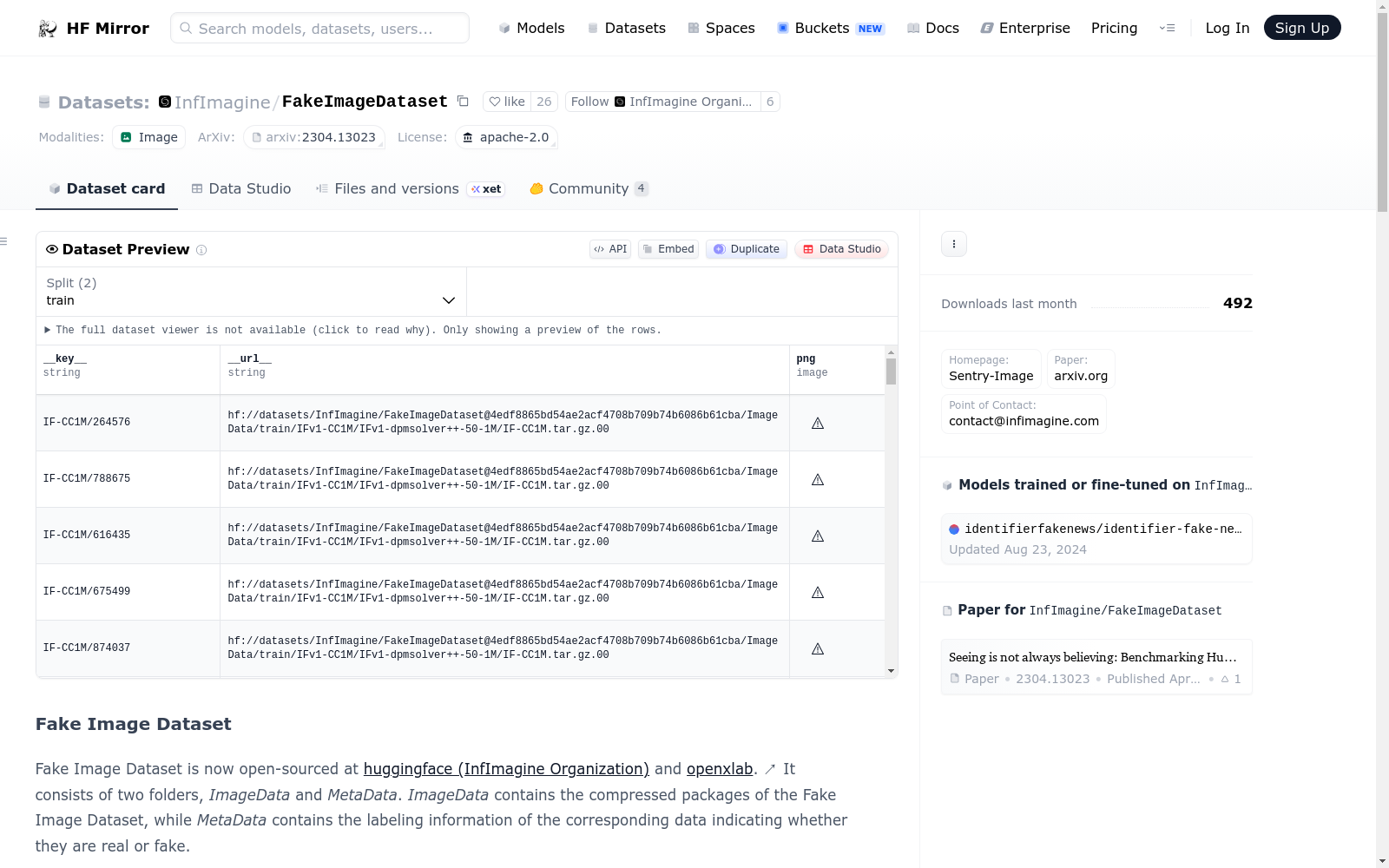Click the warning icon in row IF-CC1M/675499
The image size is (1389, 868).
(x=818, y=593)
